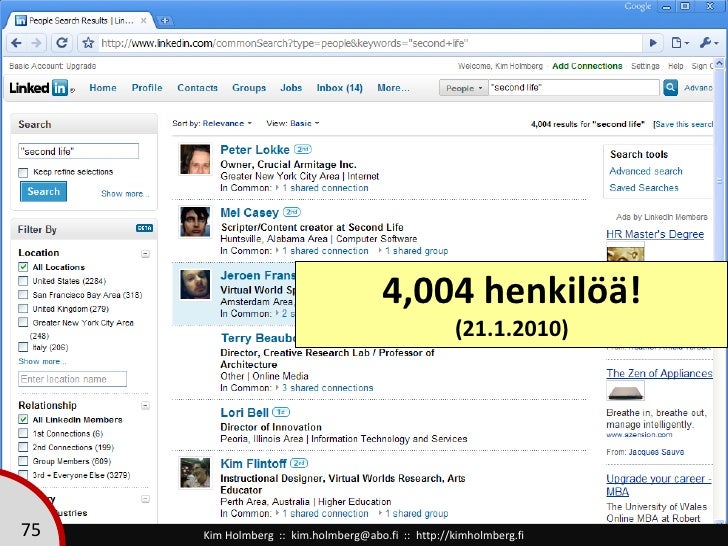Check Greater New York City Area filter
This screenshot has height=546, width=728.
tap(23, 322)
